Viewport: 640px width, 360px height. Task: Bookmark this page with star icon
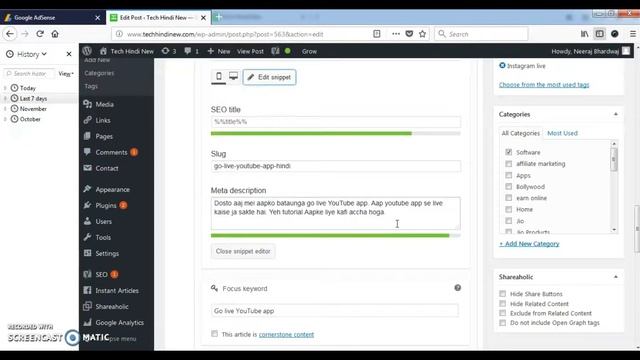422,34
